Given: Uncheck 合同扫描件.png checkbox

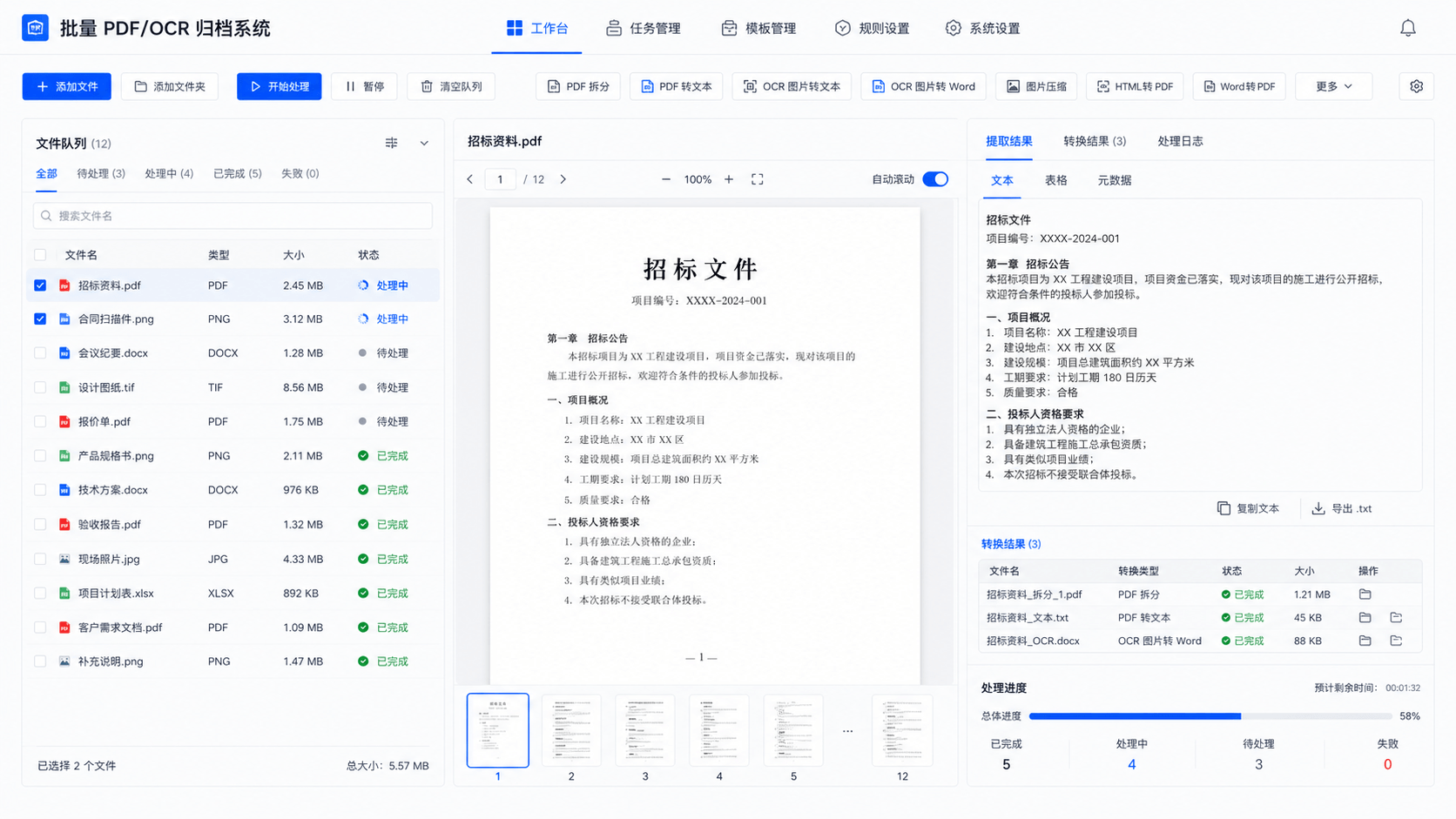Looking at the screenshot, I should point(40,319).
